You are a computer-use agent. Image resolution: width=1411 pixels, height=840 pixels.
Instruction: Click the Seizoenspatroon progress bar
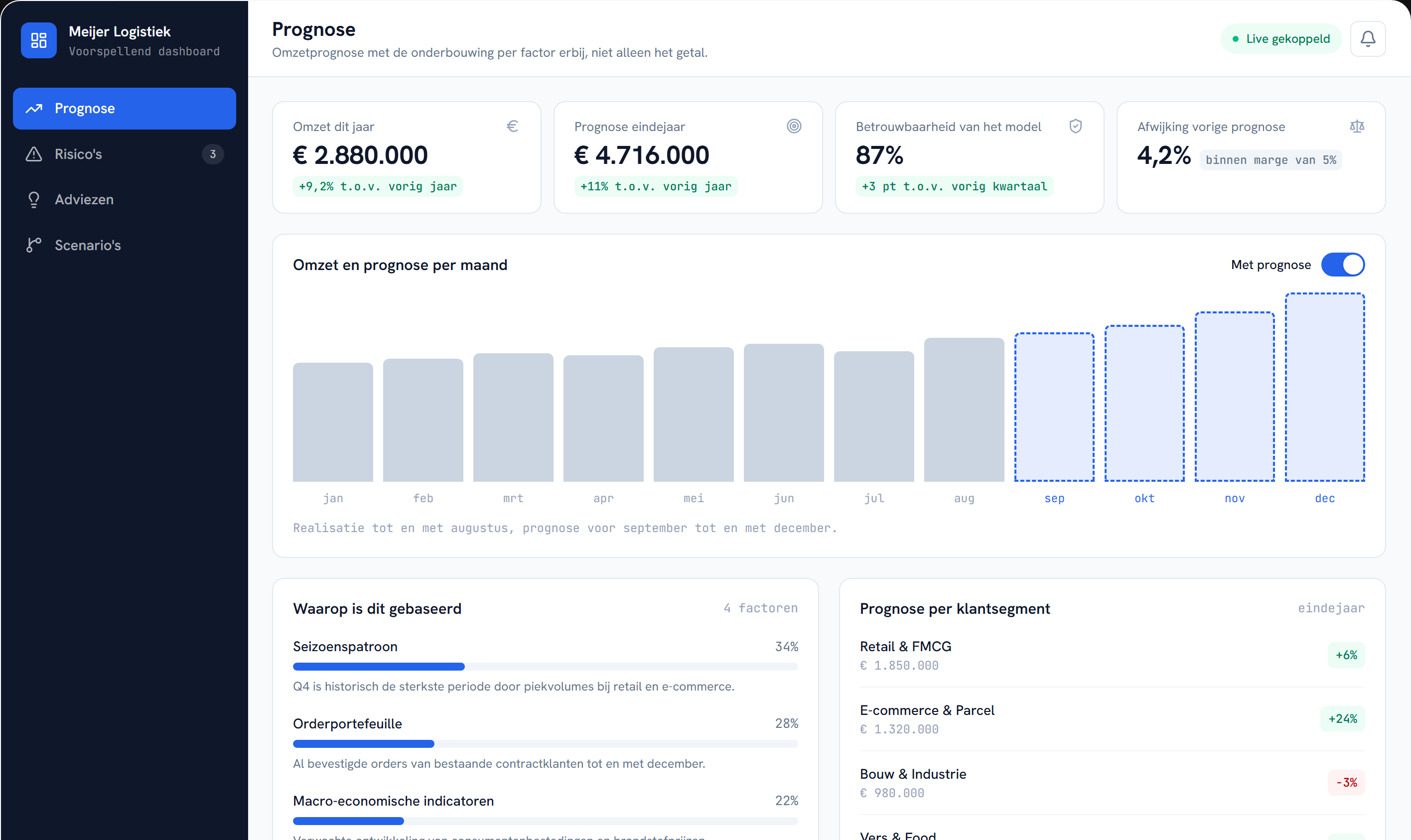coord(545,667)
